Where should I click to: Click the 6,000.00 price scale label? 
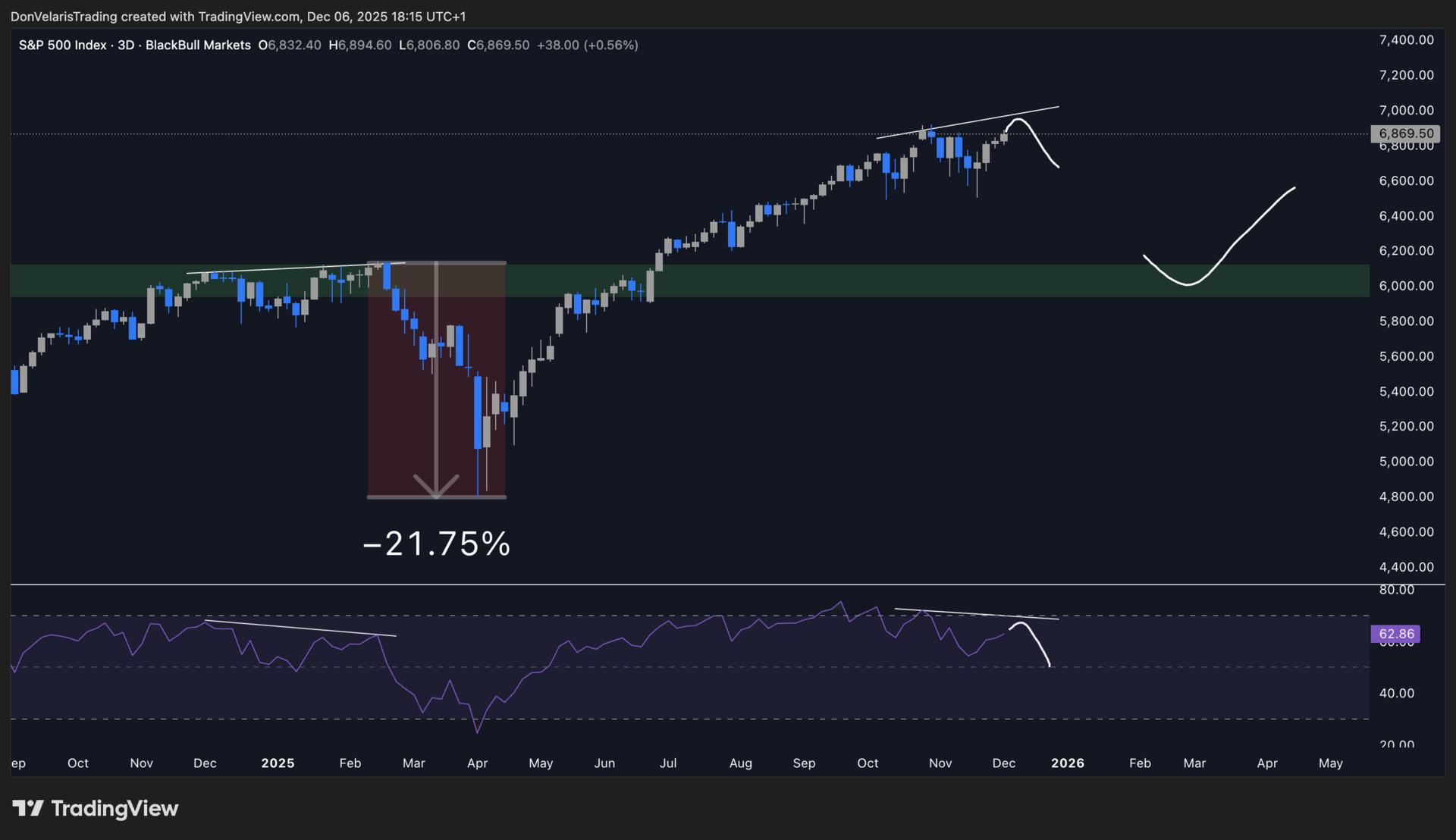[1406, 286]
